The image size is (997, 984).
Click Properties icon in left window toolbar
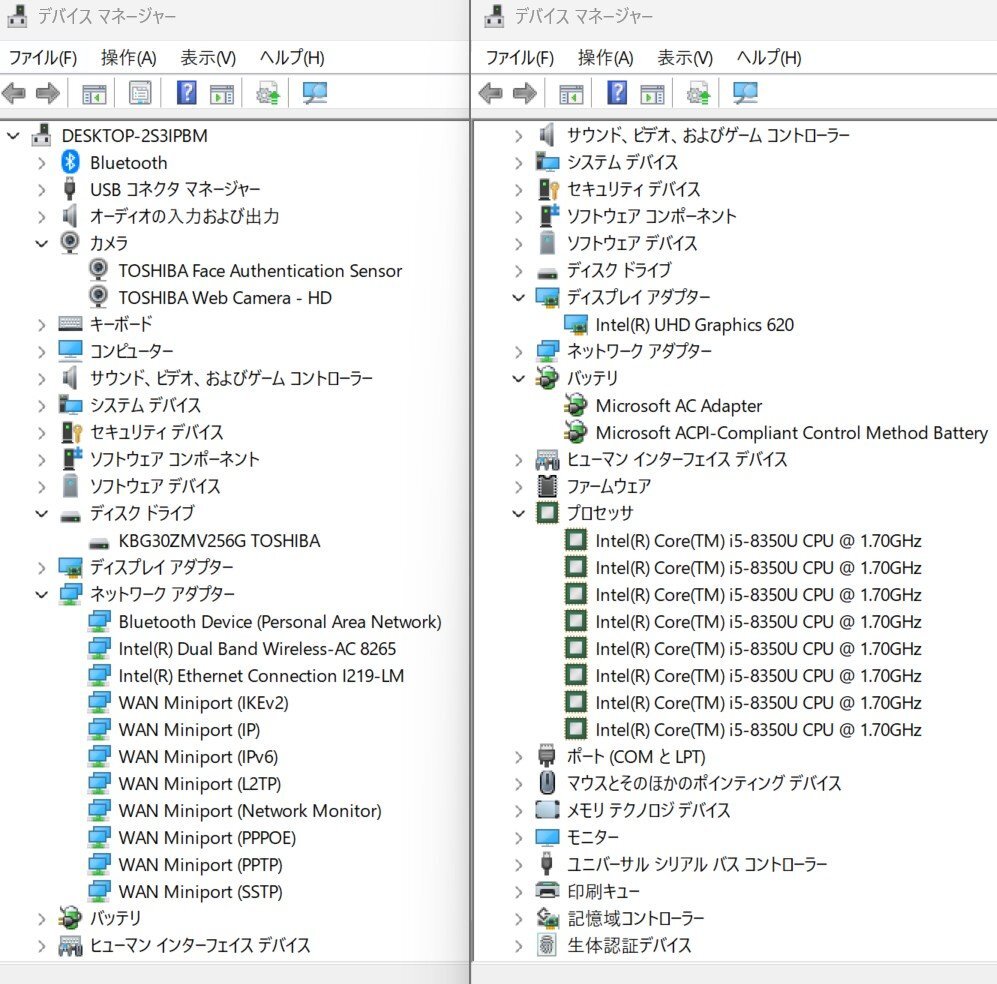140,93
